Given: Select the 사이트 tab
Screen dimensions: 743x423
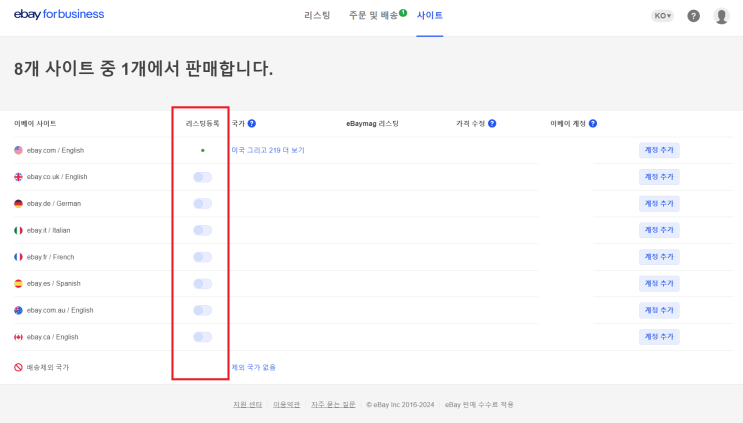Looking at the screenshot, I should 430,15.
